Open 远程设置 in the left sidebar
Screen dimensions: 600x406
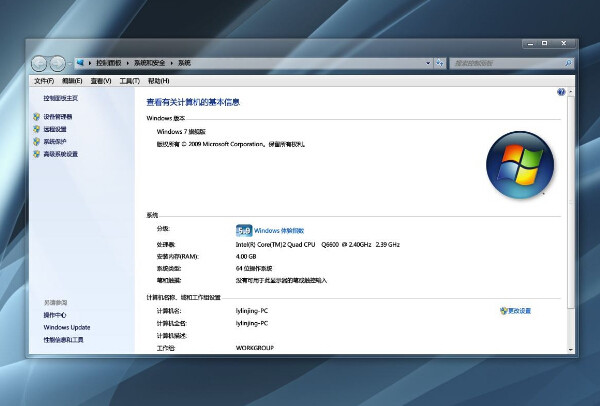55,129
